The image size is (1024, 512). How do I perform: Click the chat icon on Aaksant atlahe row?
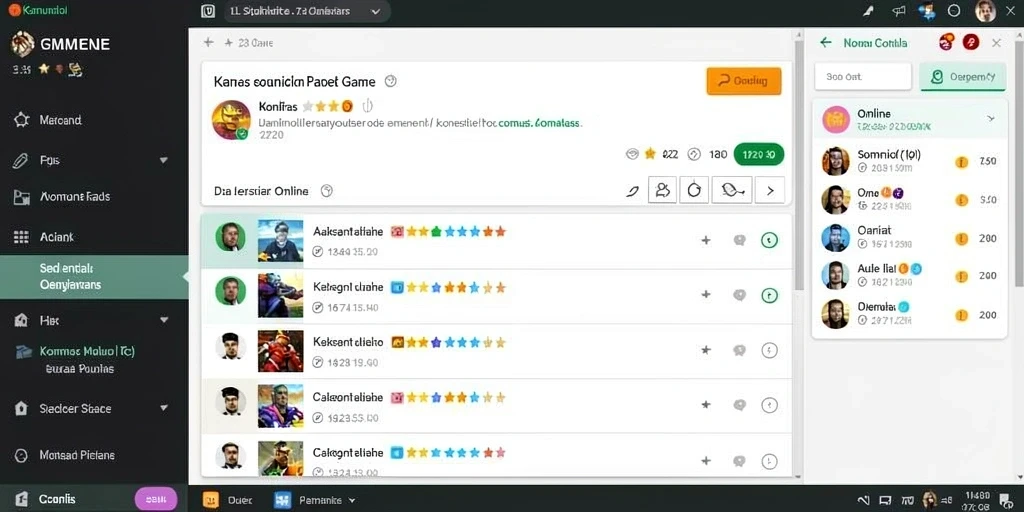tap(739, 240)
